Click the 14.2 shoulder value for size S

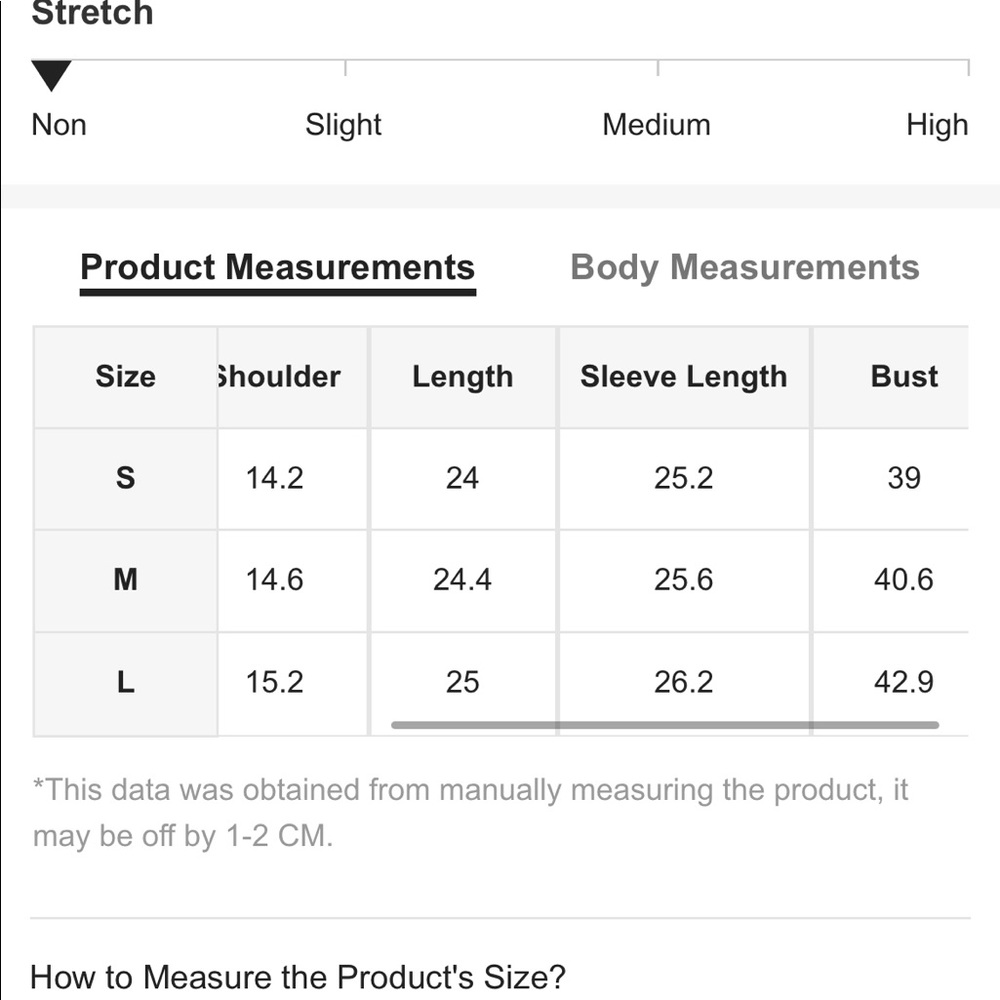275,478
